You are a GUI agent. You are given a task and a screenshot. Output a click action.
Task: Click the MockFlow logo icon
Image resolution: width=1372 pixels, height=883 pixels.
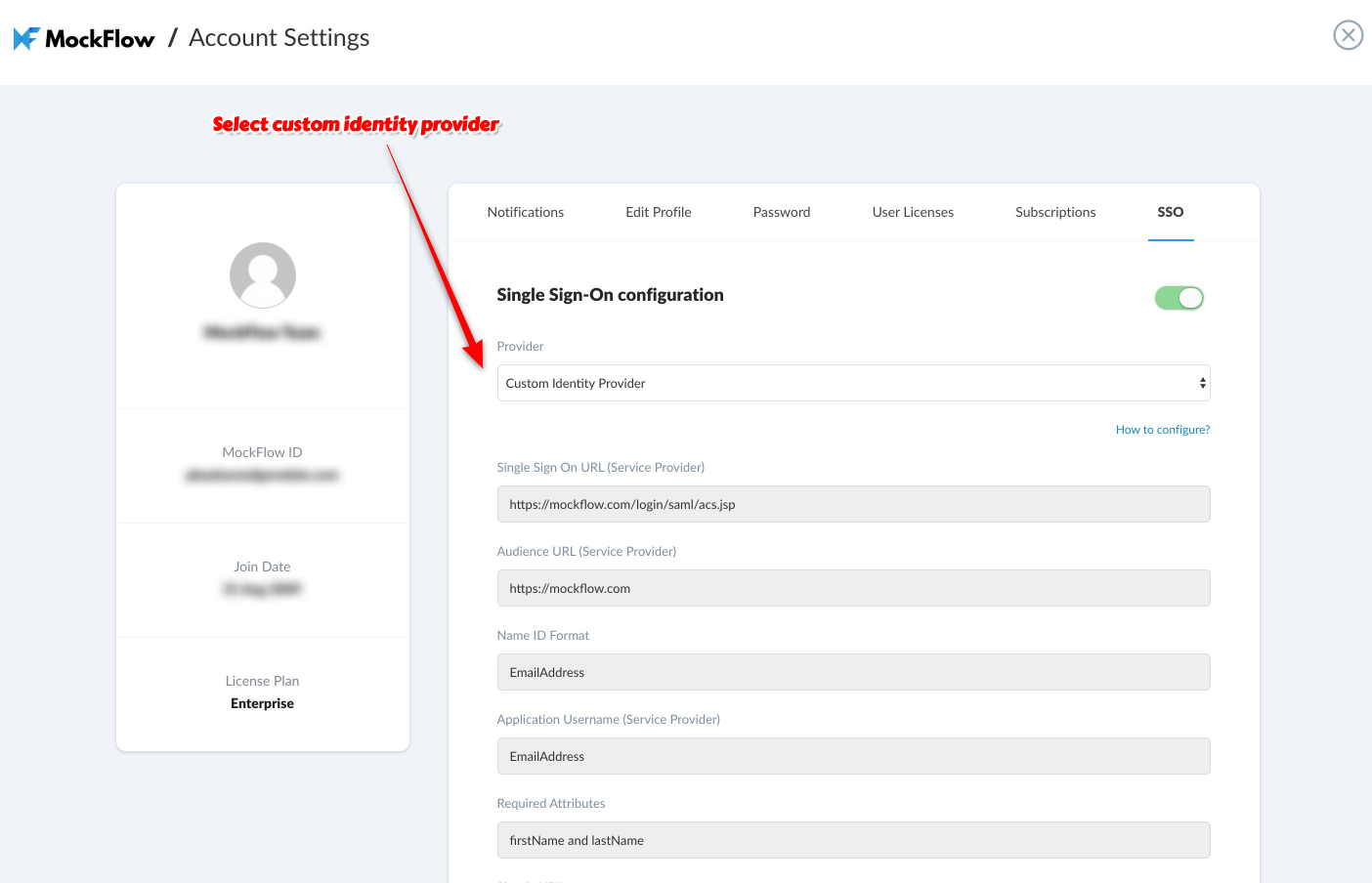click(27, 37)
